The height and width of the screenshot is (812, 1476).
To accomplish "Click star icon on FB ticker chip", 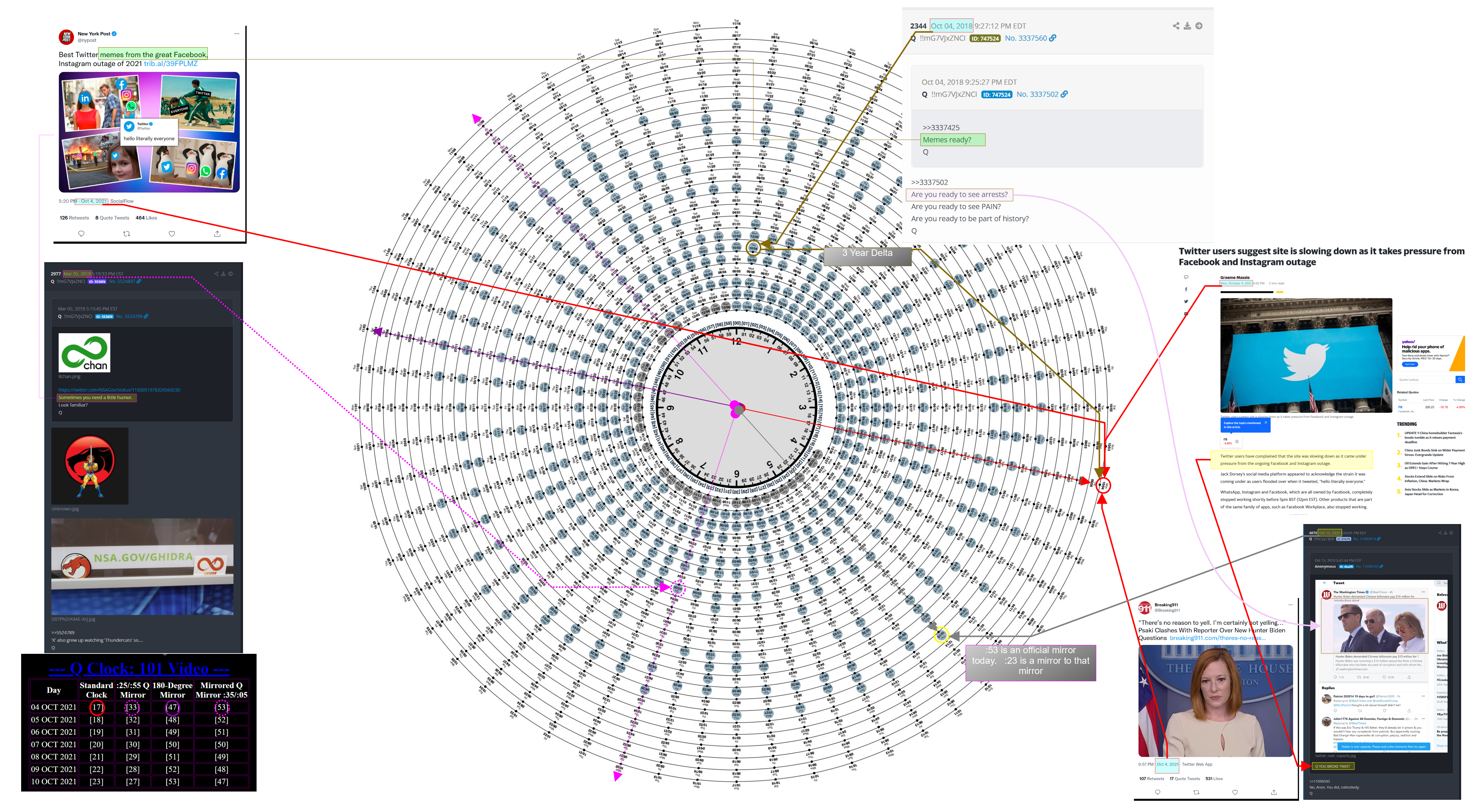I will 1237,441.
